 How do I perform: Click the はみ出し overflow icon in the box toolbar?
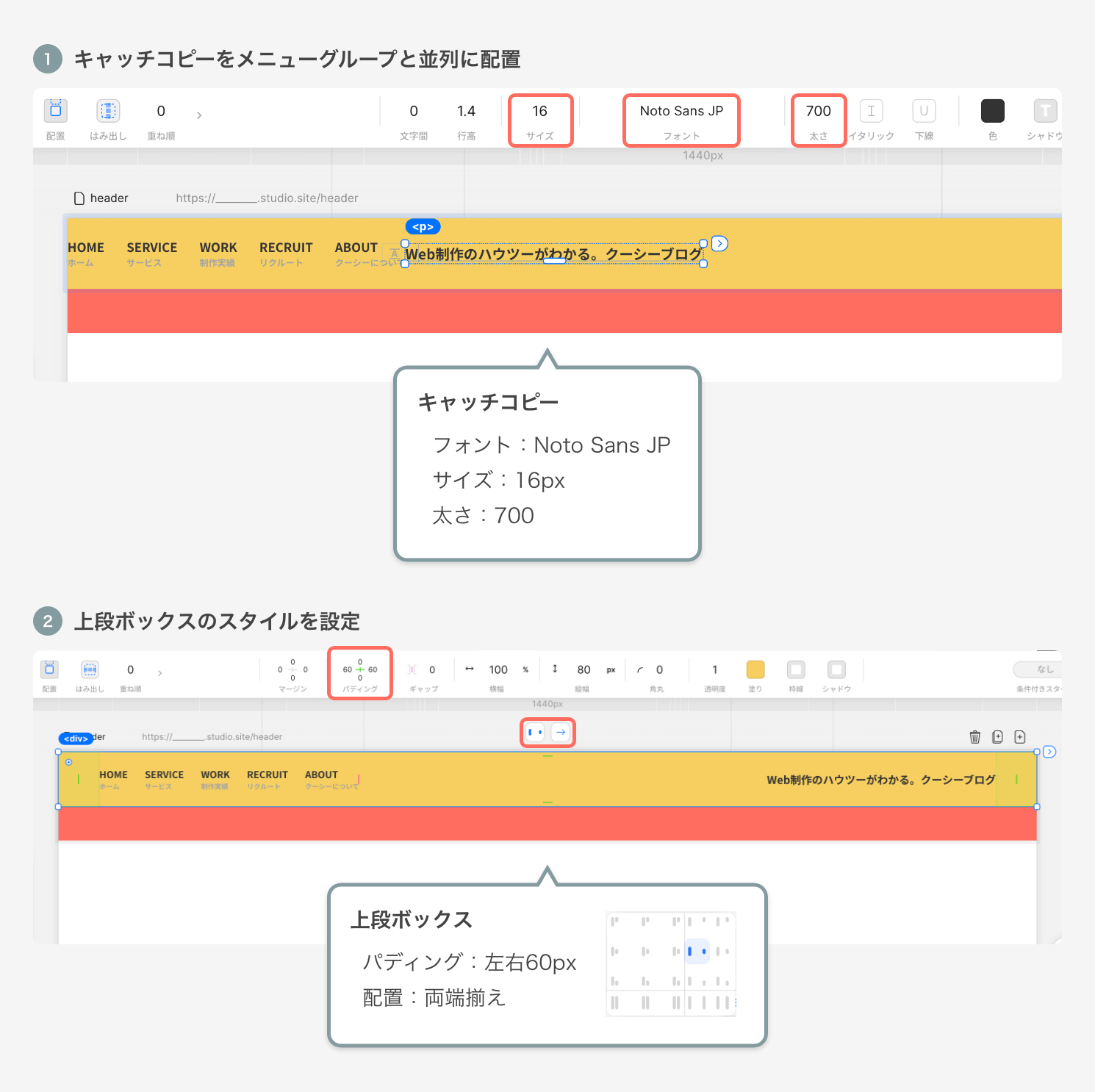[90, 669]
